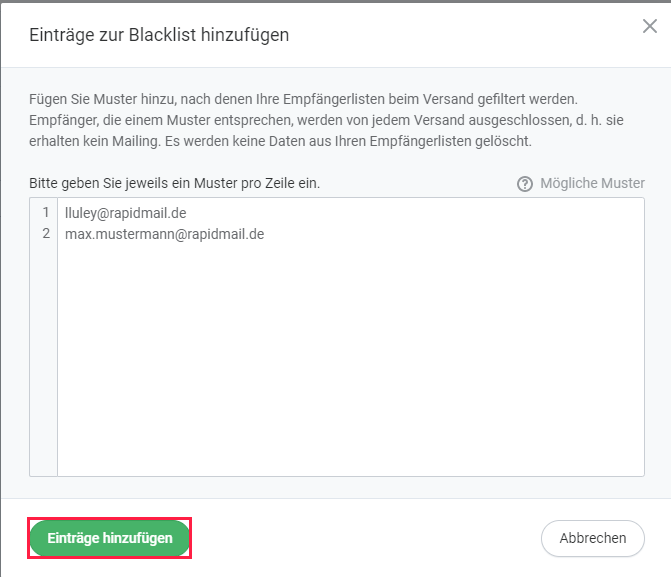
Task: Cancel with the Abbrechen button
Action: pyautogui.click(x=593, y=538)
